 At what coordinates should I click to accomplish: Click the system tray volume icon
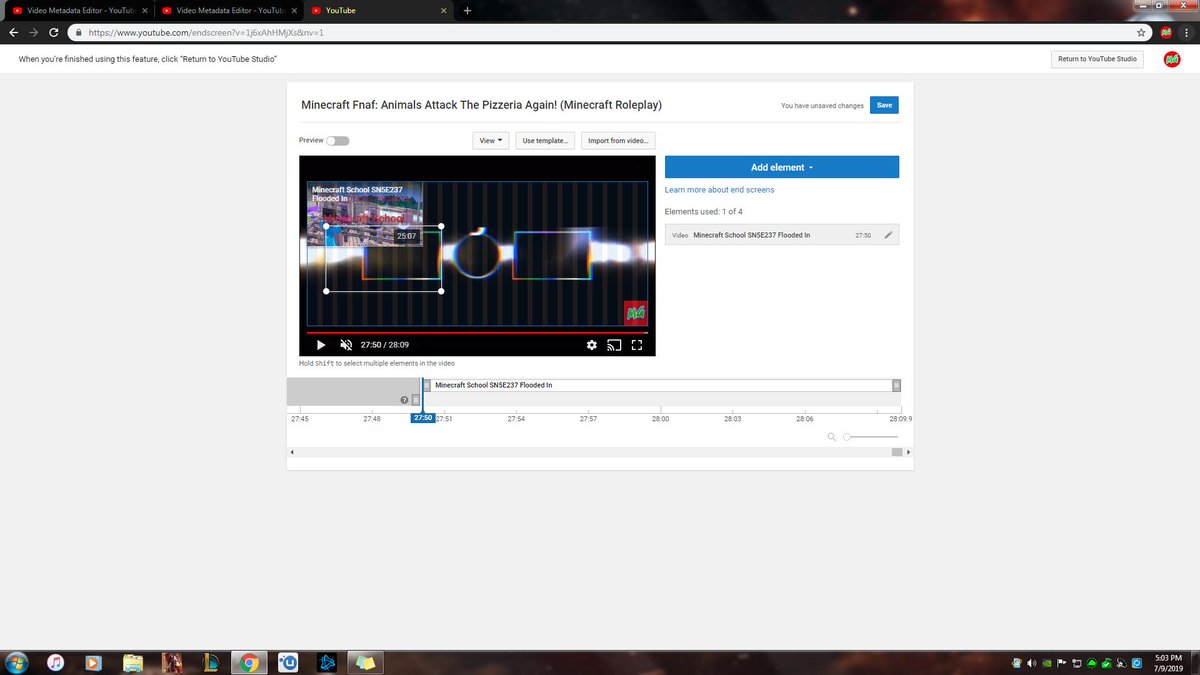1031,663
